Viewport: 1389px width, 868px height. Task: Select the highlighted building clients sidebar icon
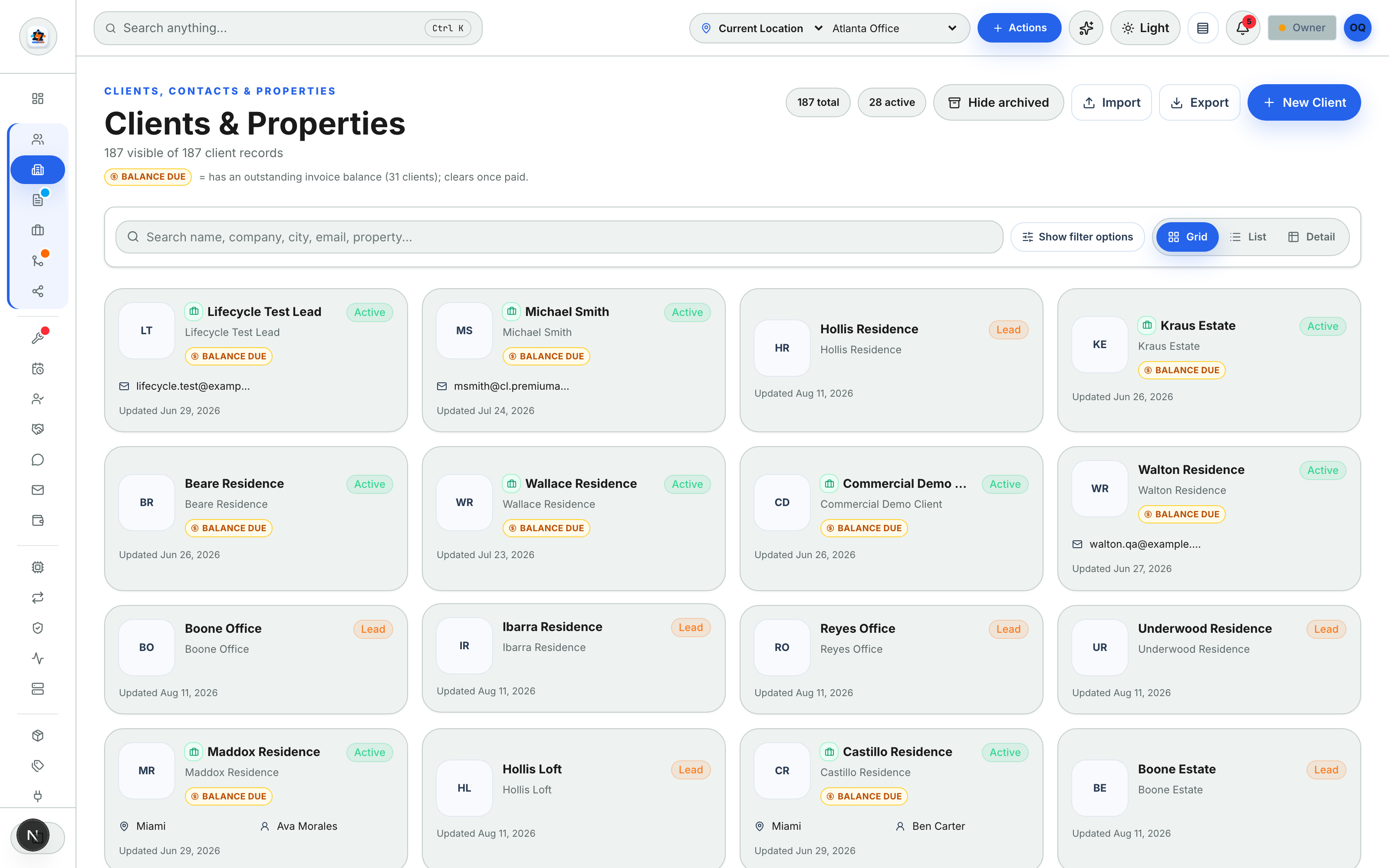coord(38,170)
